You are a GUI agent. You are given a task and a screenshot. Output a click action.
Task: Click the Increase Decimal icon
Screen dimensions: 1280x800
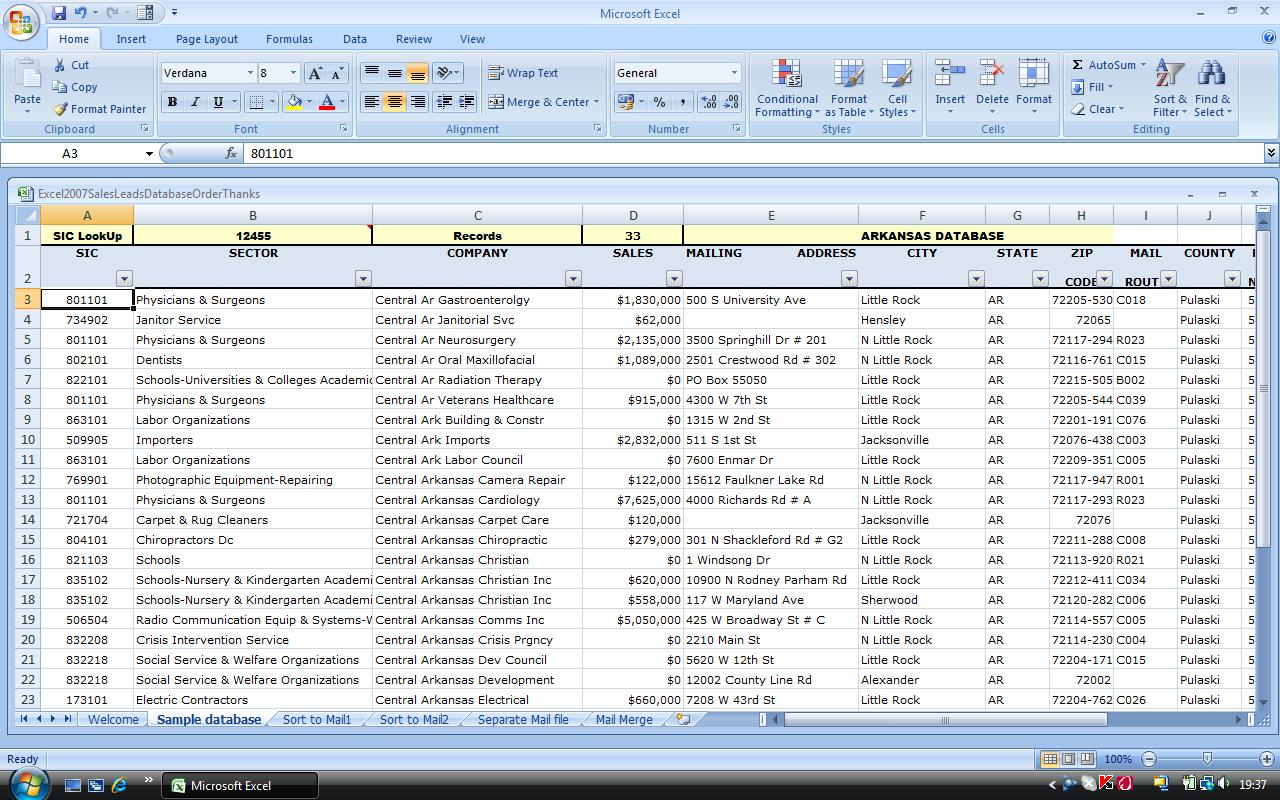pos(708,102)
